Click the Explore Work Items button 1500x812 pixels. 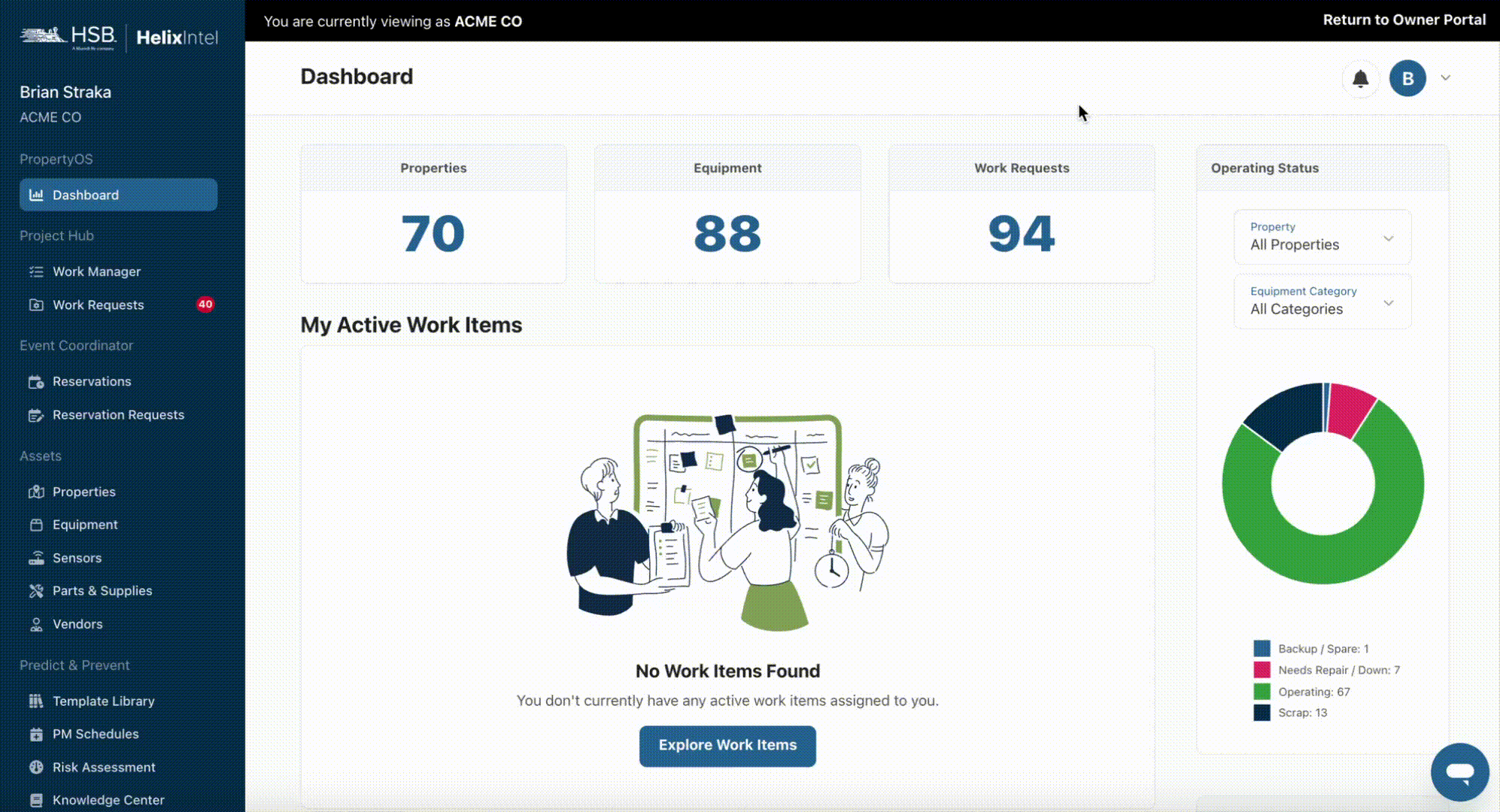[x=727, y=745]
